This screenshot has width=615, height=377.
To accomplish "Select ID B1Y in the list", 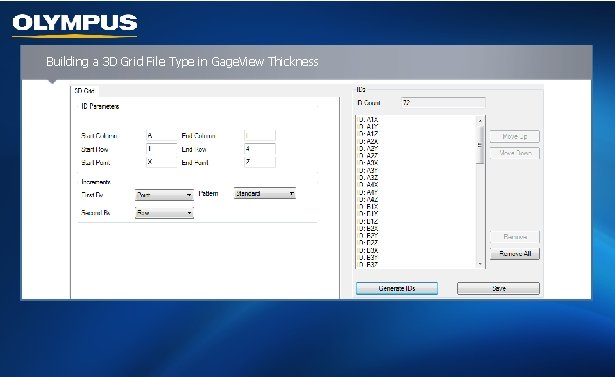I will coord(368,214).
